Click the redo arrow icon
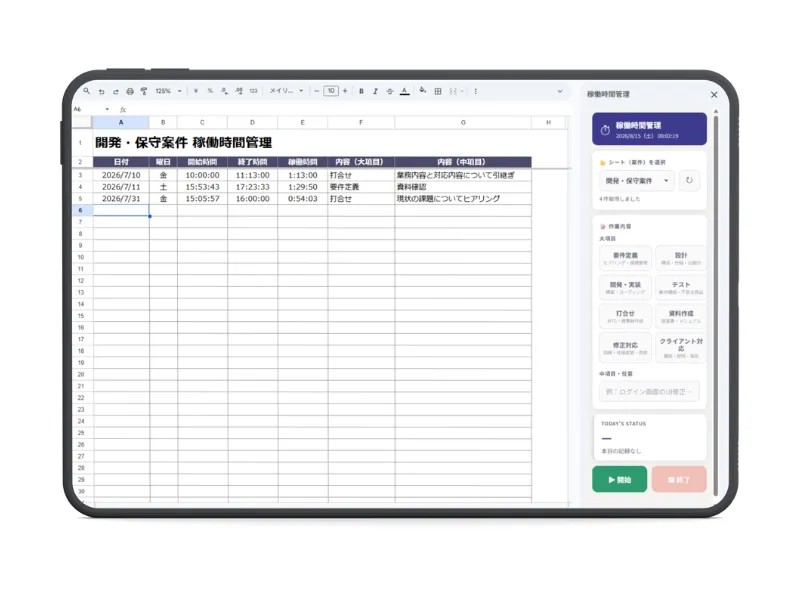This screenshot has width=800, height=600. click(x=116, y=91)
